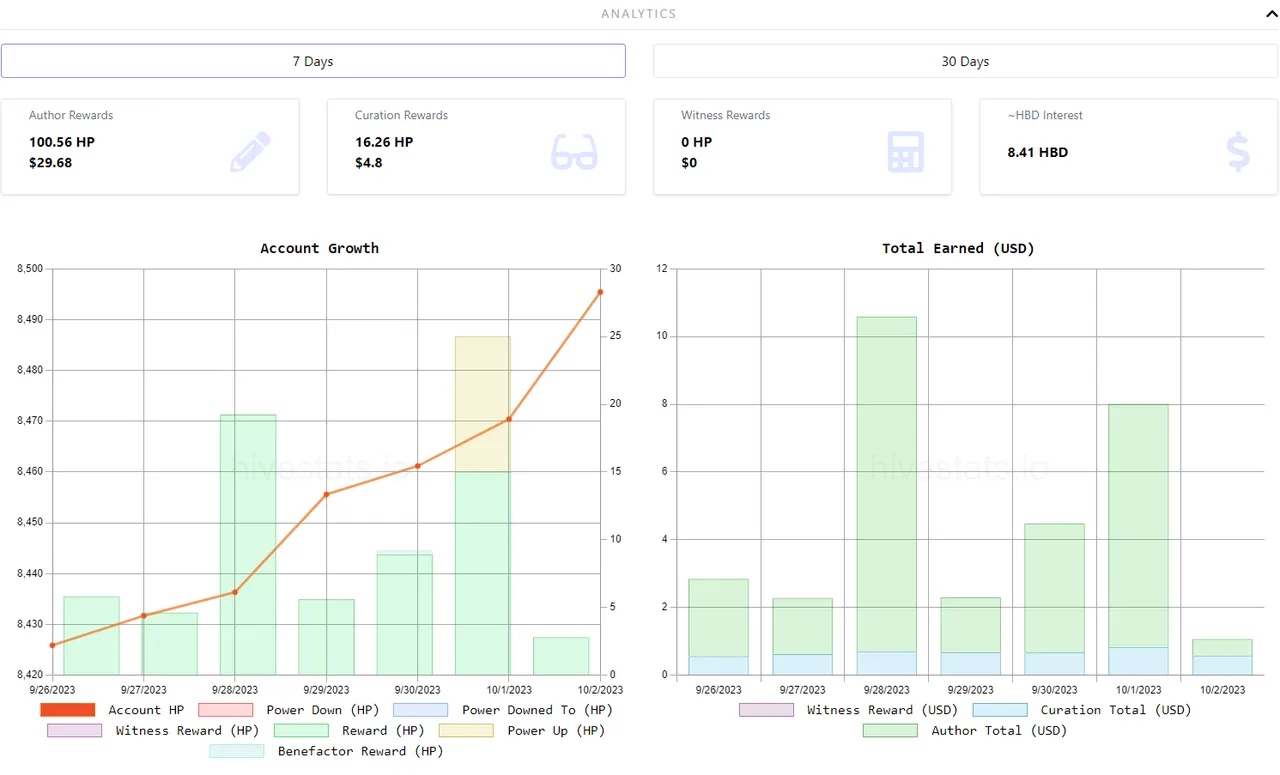Click the yellow Power Up bar on 10/1/2023

[483, 404]
